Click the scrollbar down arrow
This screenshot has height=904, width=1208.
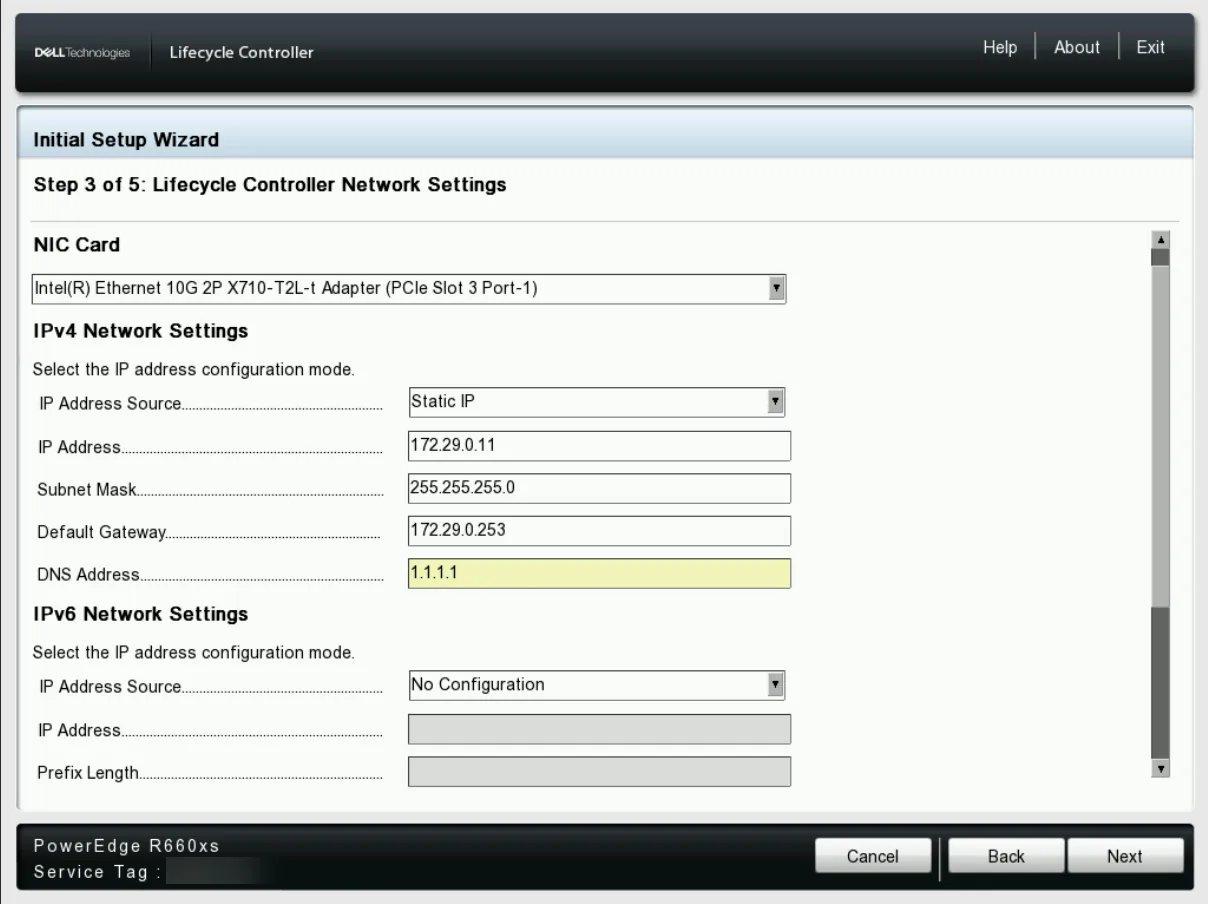(x=1160, y=768)
